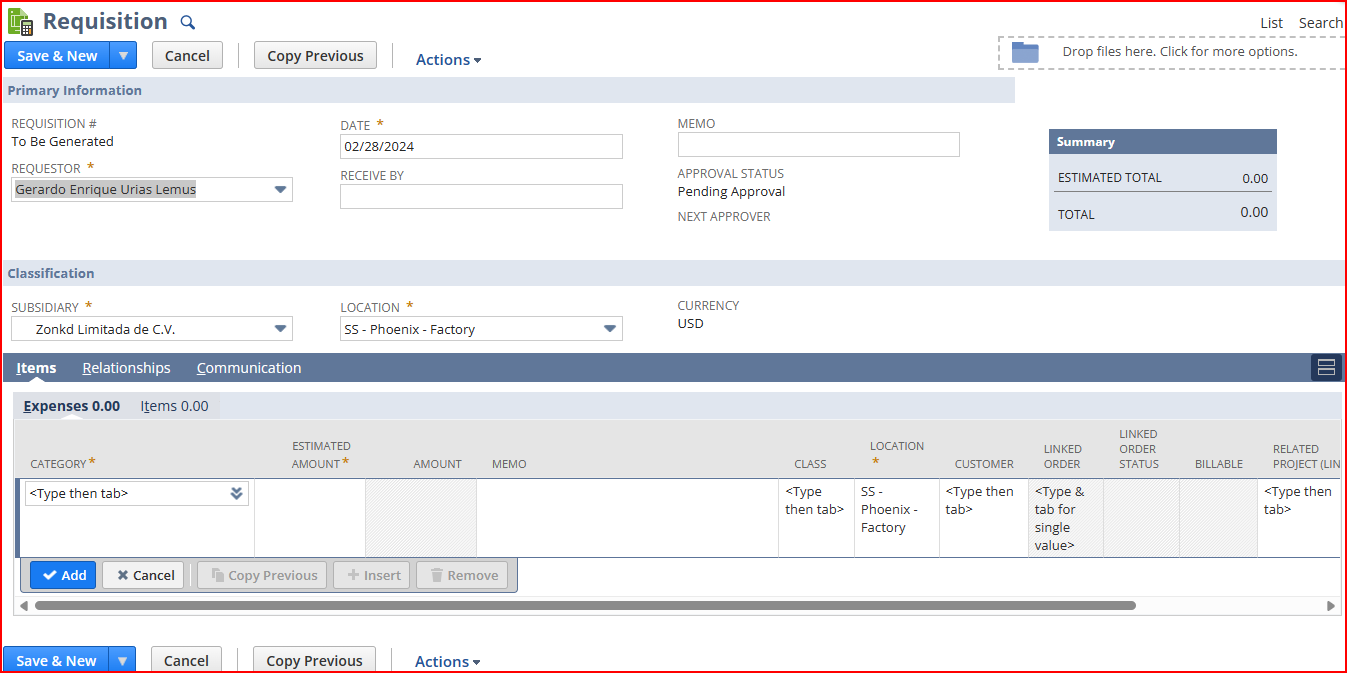Viewport: 1347px width, 673px height.
Task: Add the expense line with Add button
Action: click(63, 575)
